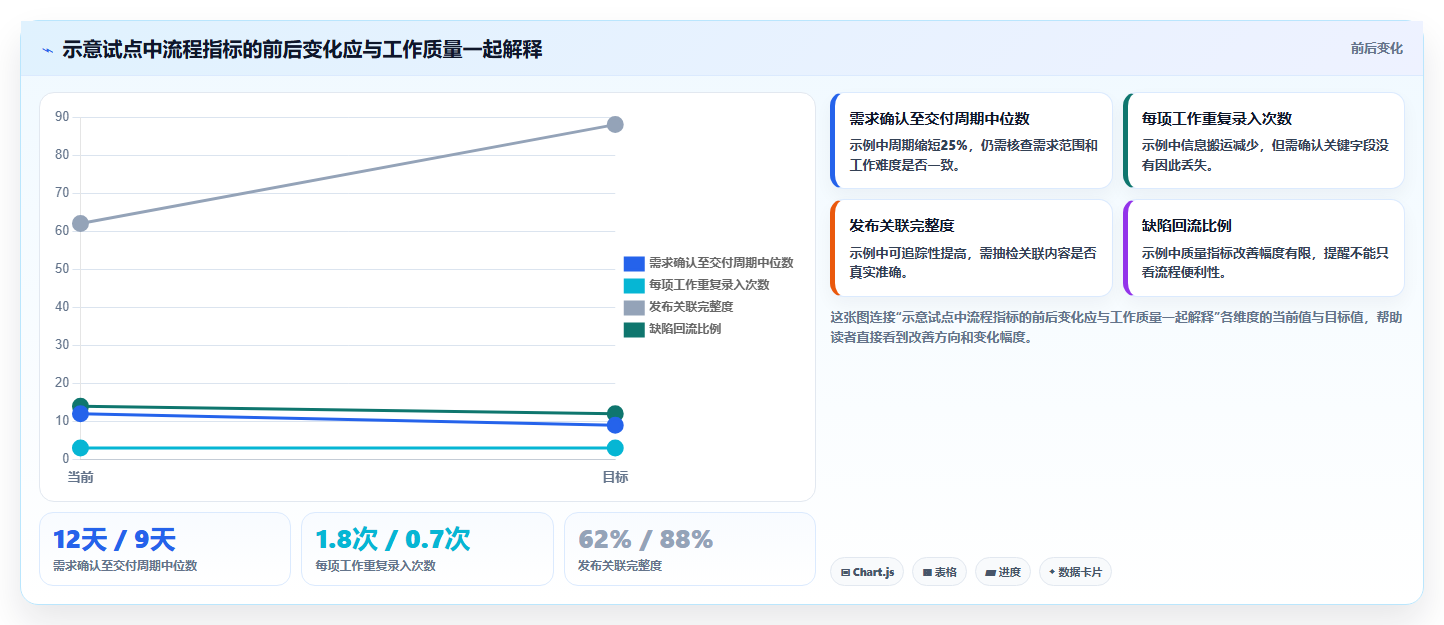Click the 当前 x-axis label
Screen dimensions: 1444x625
(80, 477)
